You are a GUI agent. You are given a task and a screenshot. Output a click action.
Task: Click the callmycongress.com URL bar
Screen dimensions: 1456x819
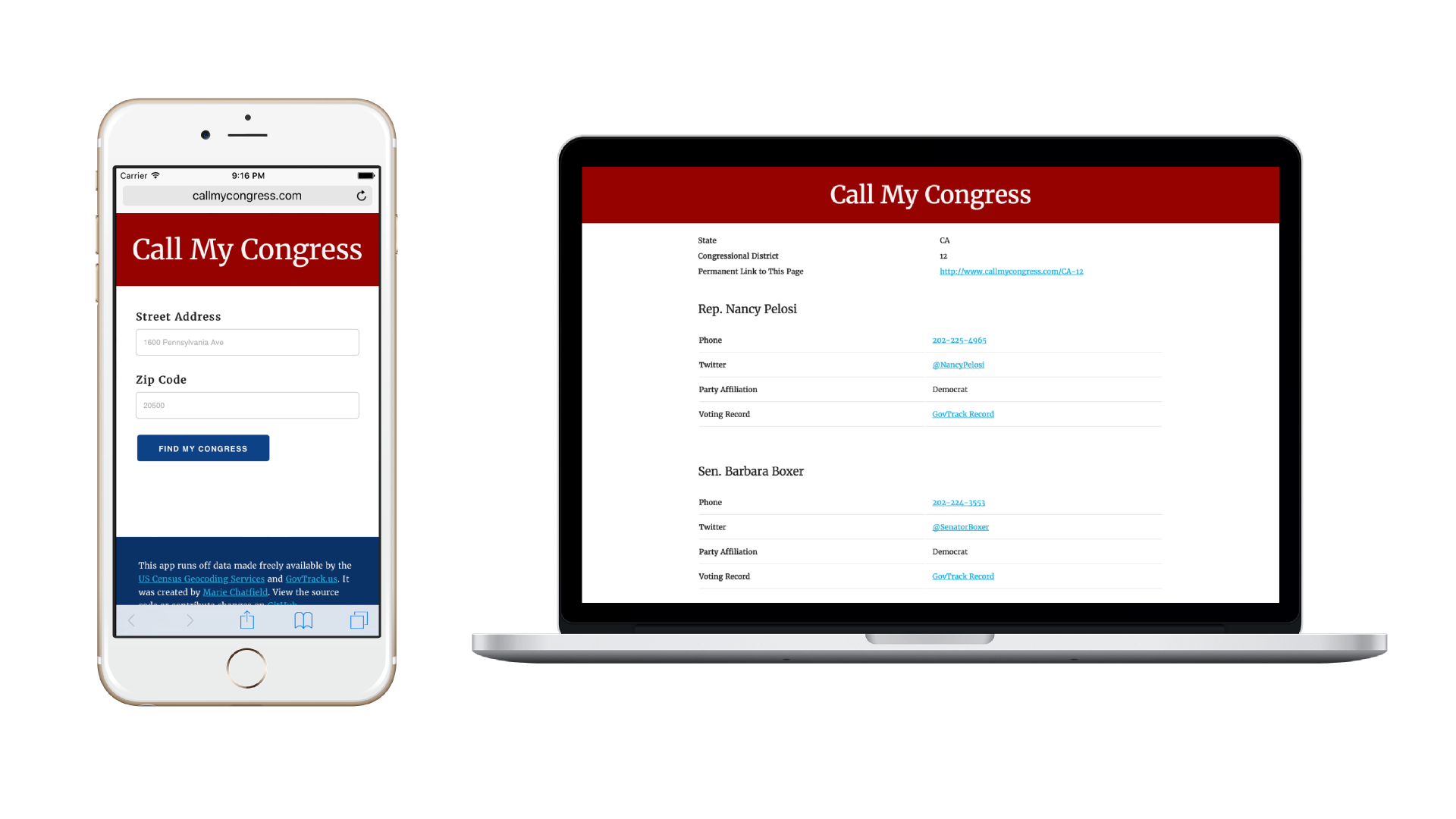(x=247, y=196)
